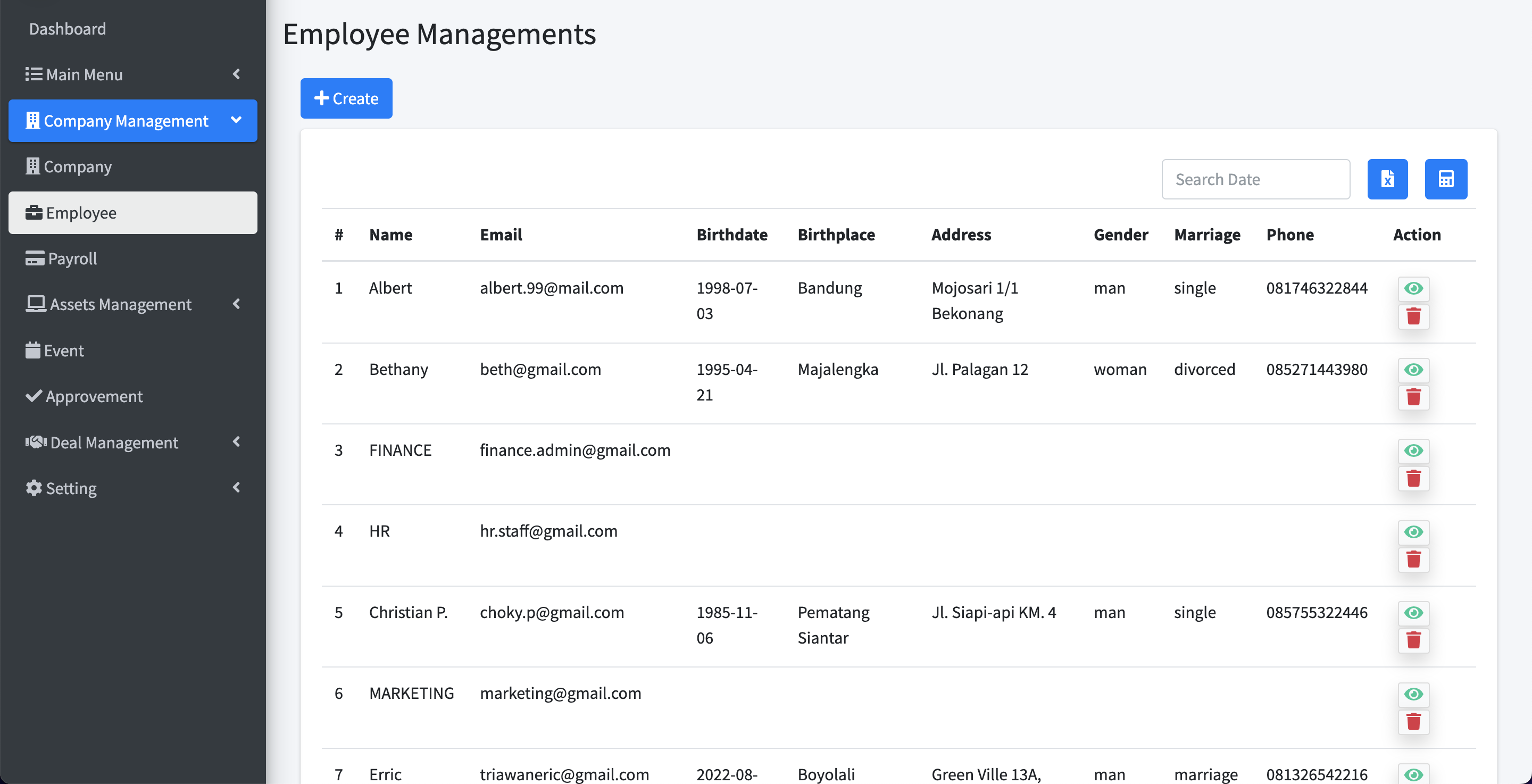Click eye icon for Bethany
The height and width of the screenshot is (784, 1532).
[1413, 370]
